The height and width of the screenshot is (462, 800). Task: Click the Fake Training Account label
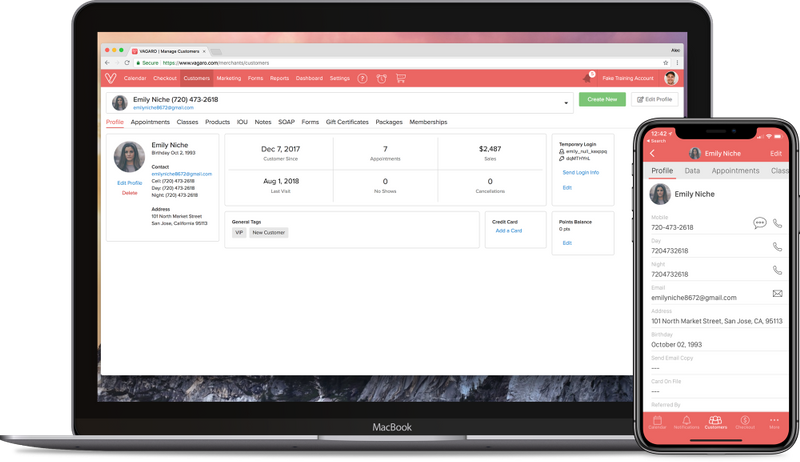click(x=628, y=78)
